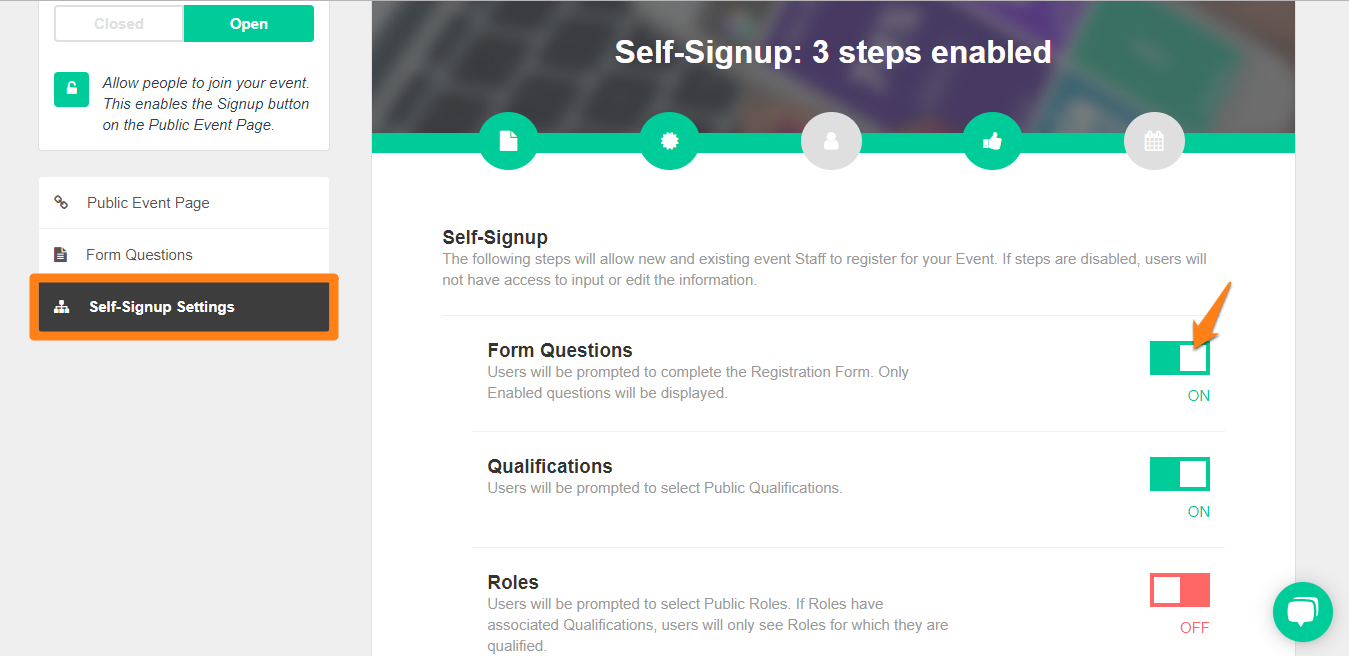
Task: Click the form icon beside Form Questions
Action: pyautogui.click(x=61, y=255)
